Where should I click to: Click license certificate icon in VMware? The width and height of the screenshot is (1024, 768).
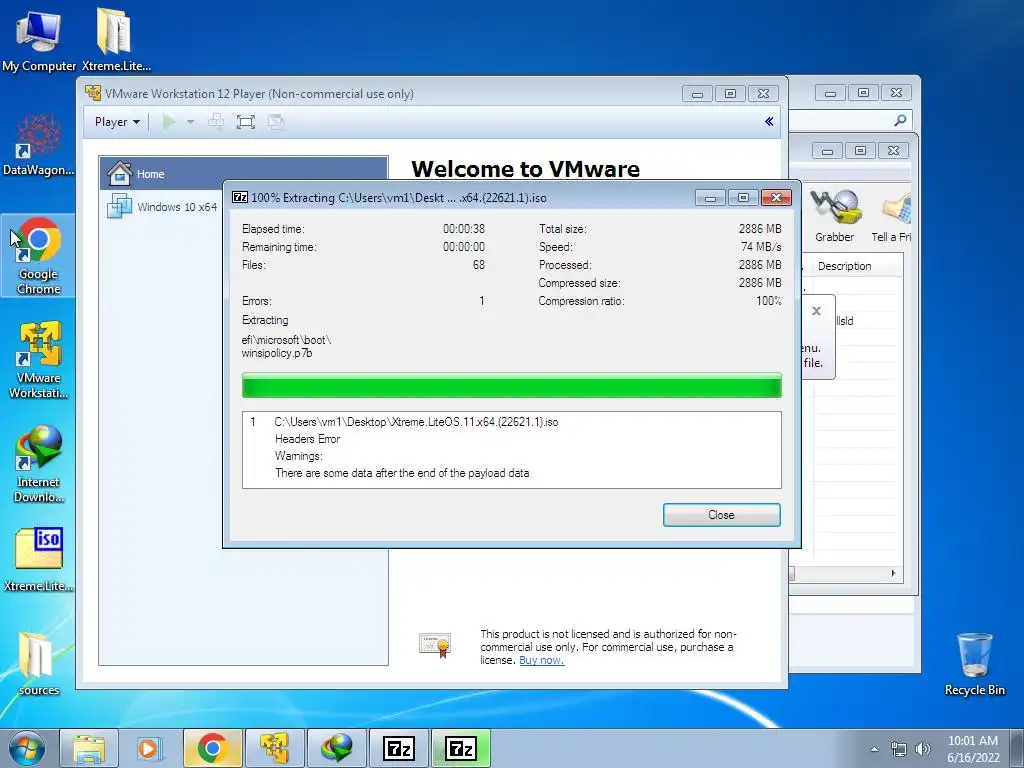click(x=435, y=645)
